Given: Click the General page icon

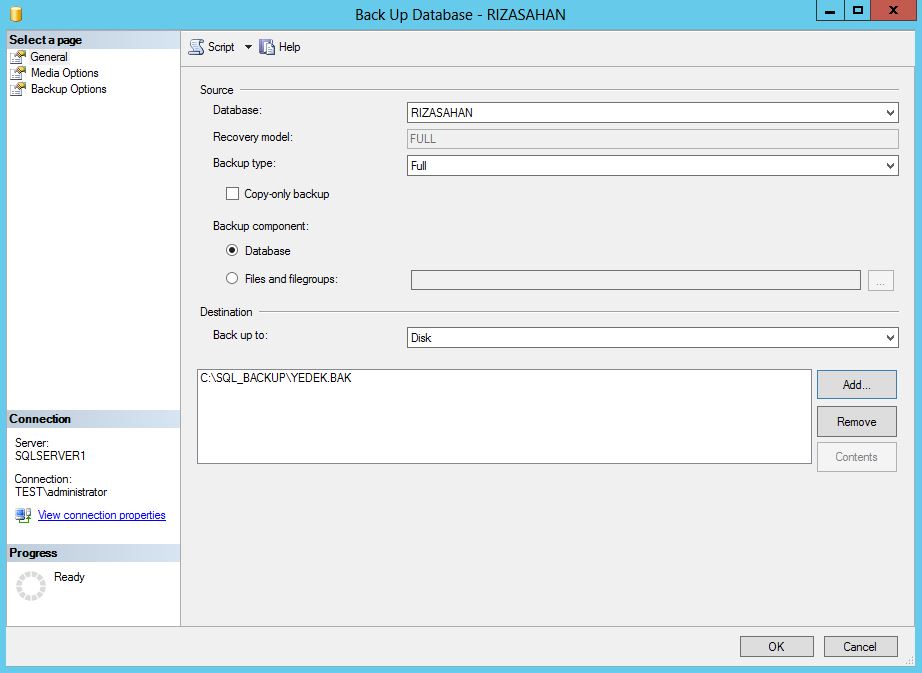Looking at the screenshot, I should point(18,57).
